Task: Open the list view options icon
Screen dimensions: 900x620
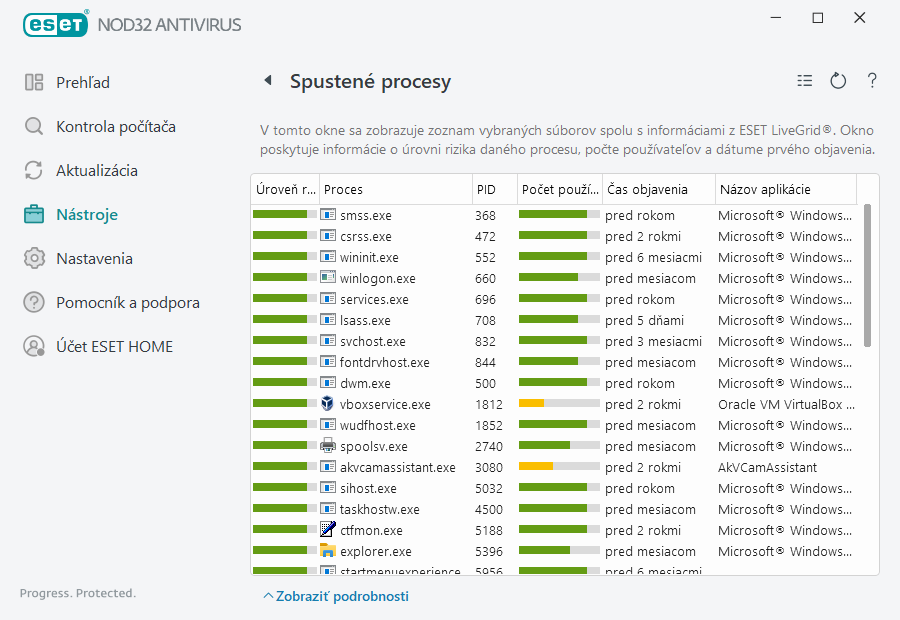Action: click(x=805, y=82)
